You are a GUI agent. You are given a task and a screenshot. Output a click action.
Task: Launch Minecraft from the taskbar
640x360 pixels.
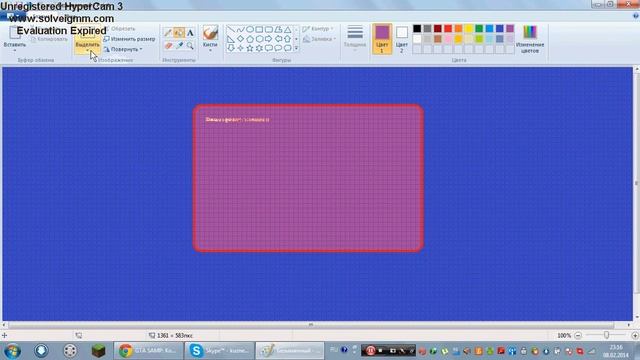pyautogui.click(x=98, y=351)
